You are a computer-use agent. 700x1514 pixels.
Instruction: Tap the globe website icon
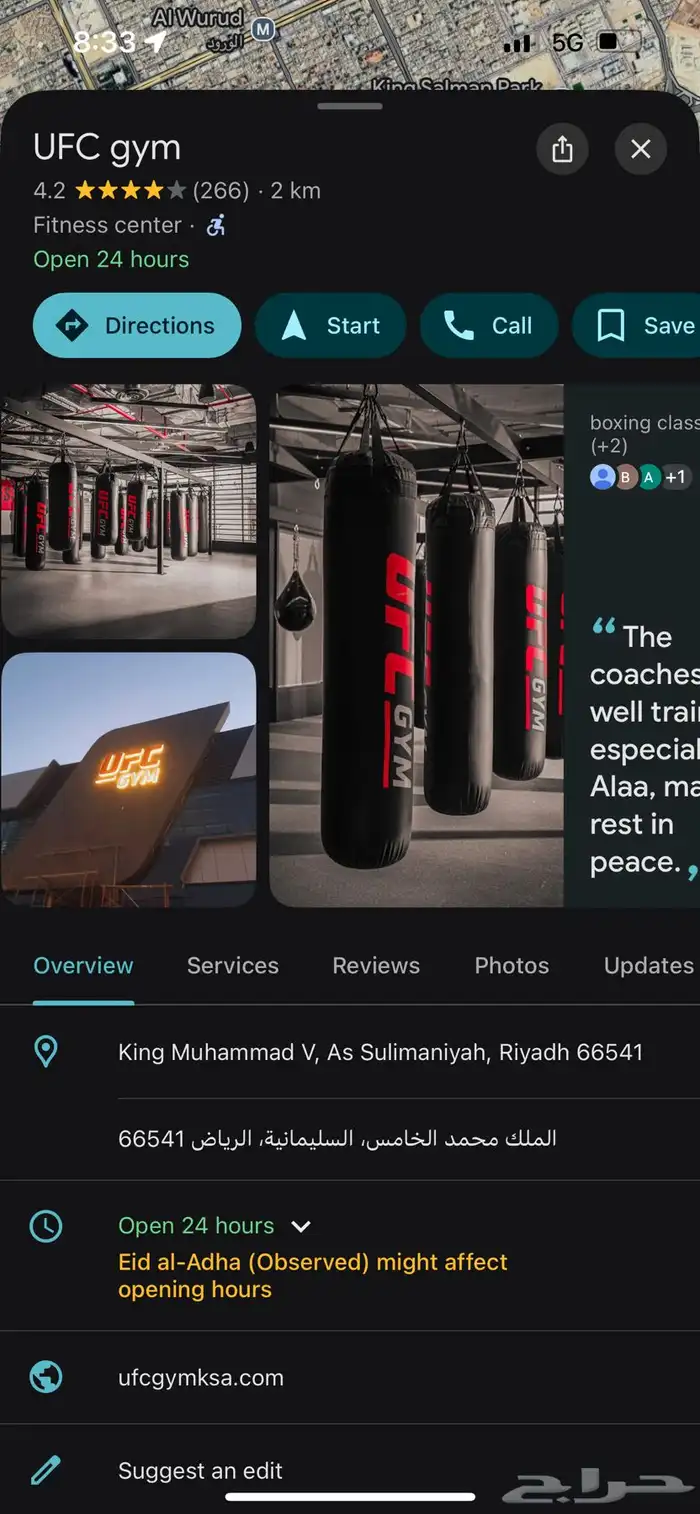46,1377
